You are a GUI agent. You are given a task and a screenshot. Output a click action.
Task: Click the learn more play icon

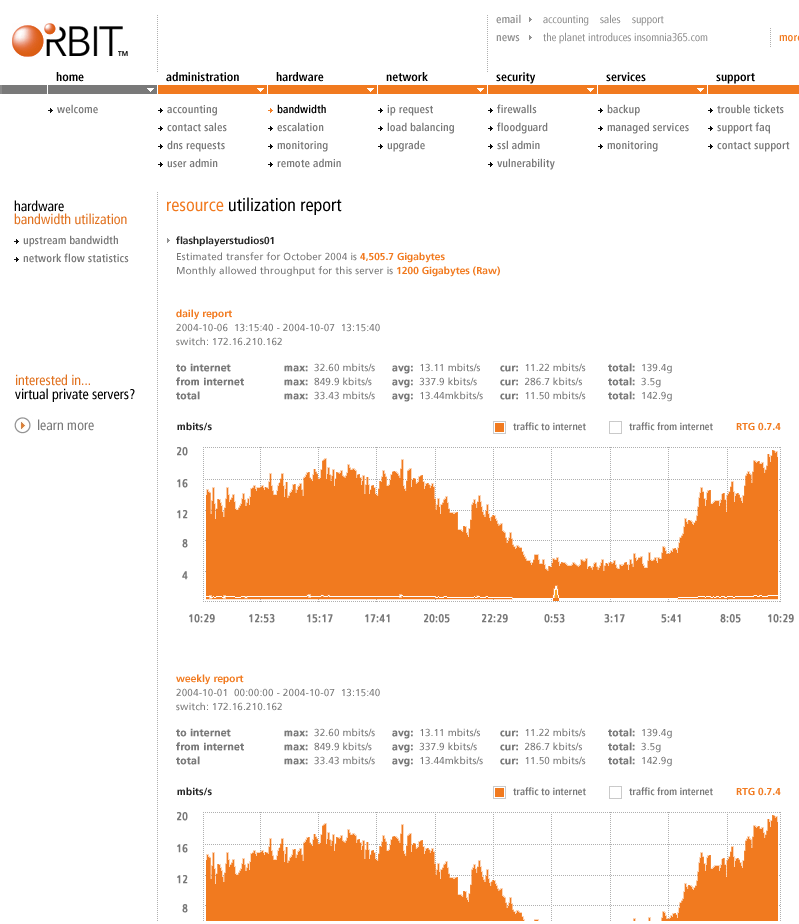click(x=22, y=425)
